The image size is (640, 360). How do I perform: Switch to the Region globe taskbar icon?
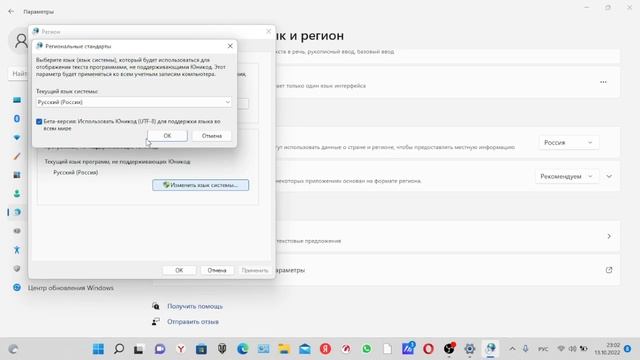click(x=491, y=349)
